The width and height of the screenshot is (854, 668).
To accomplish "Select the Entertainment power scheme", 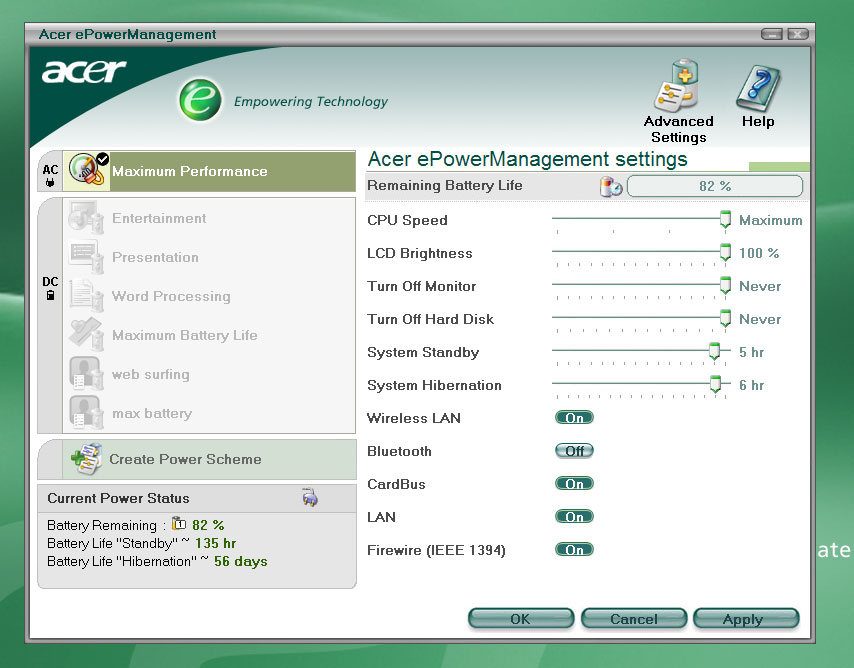I will click(209, 218).
